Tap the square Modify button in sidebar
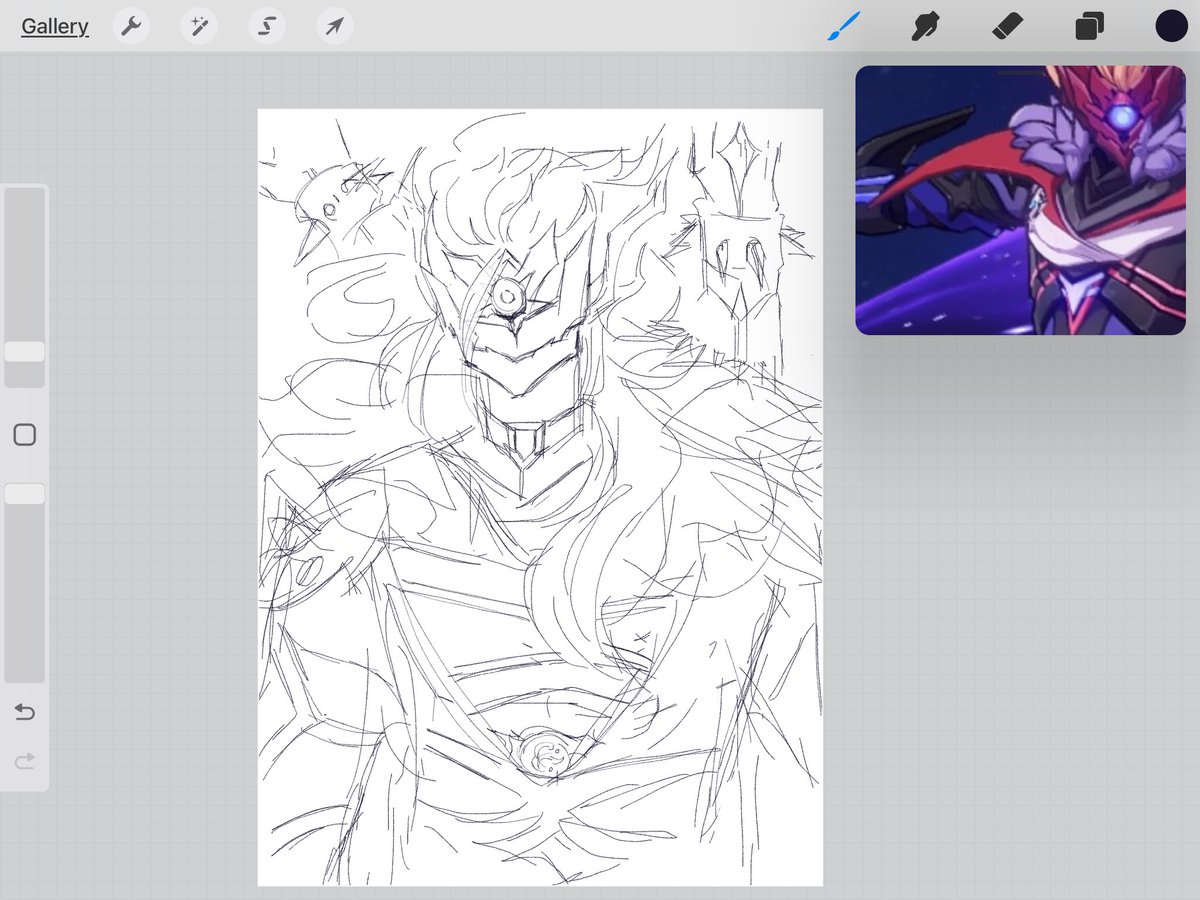The image size is (1200, 900). pyautogui.click(x=25, y=435)
